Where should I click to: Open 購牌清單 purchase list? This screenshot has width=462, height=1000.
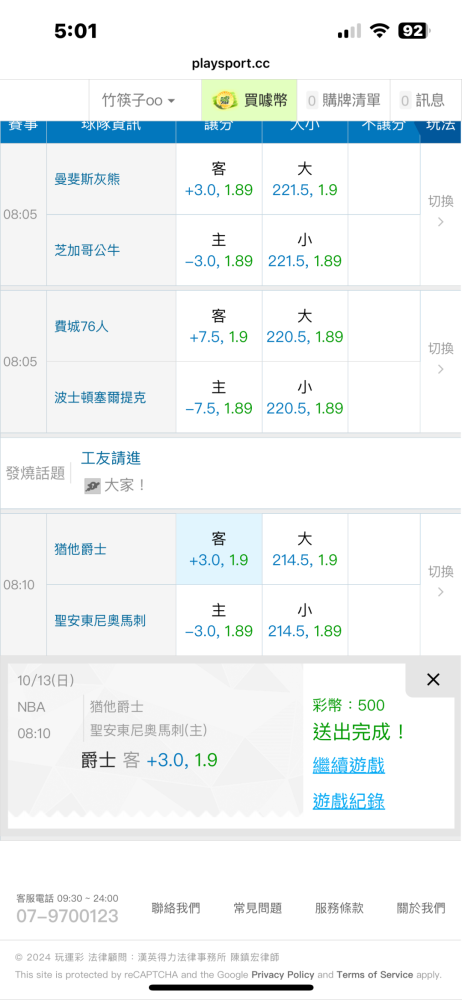(343, 100)
